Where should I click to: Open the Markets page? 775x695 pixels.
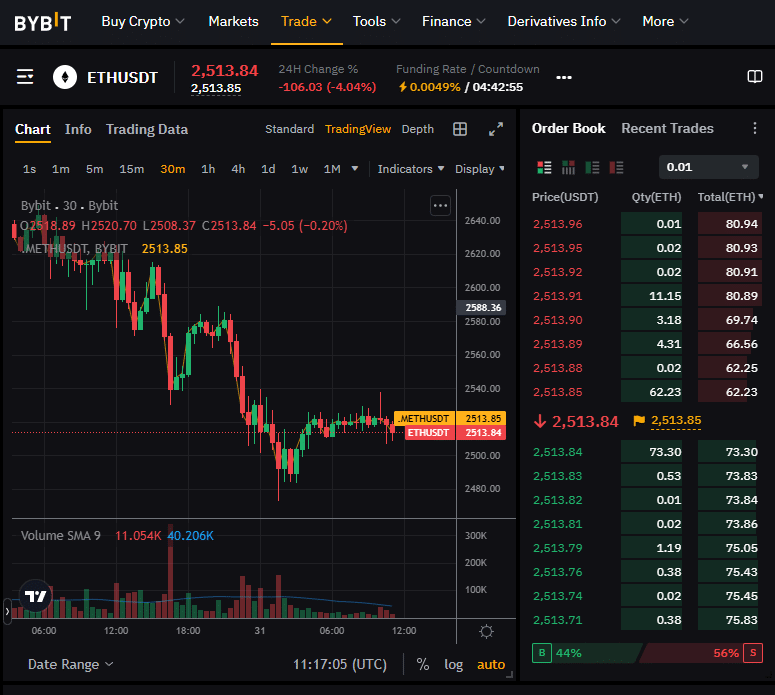coord(233,22)
